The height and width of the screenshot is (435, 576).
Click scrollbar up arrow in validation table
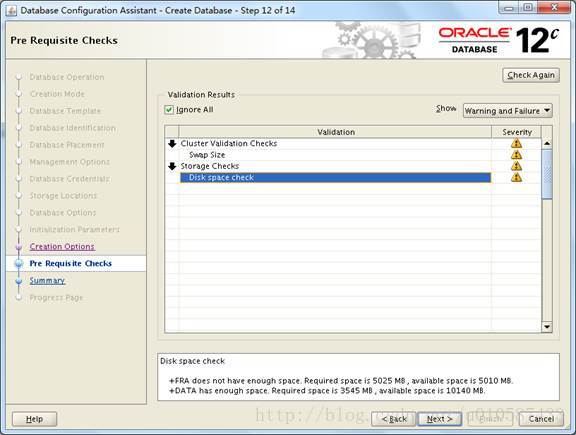point(547,144)
